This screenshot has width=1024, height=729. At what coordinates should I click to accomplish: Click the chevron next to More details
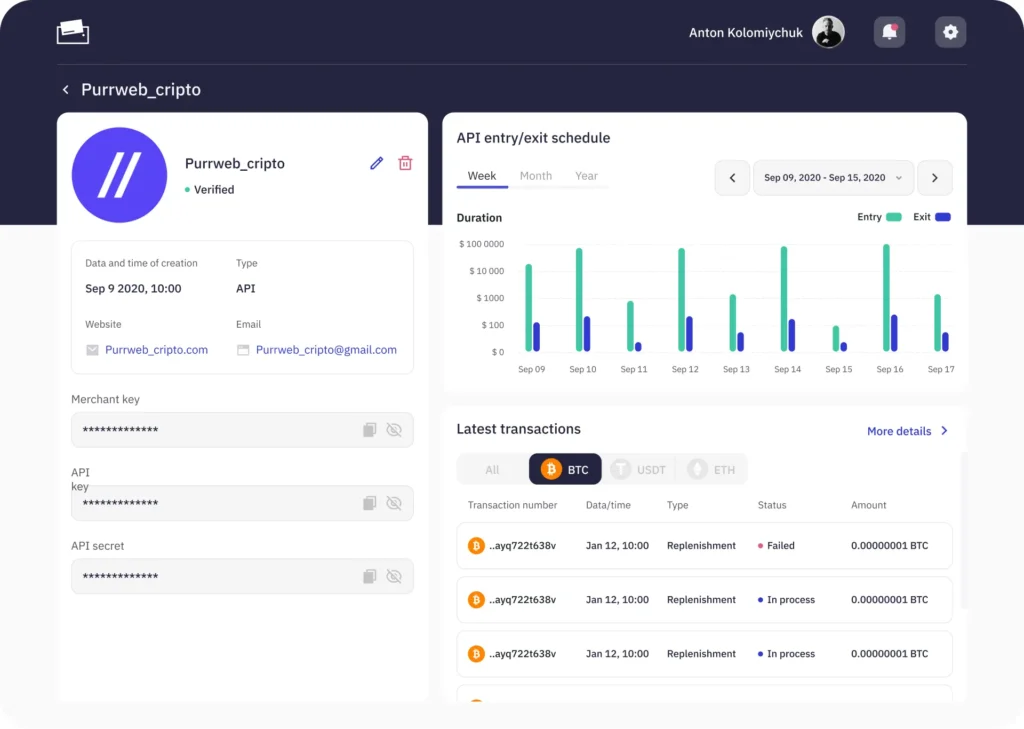(x=944, y=430)
